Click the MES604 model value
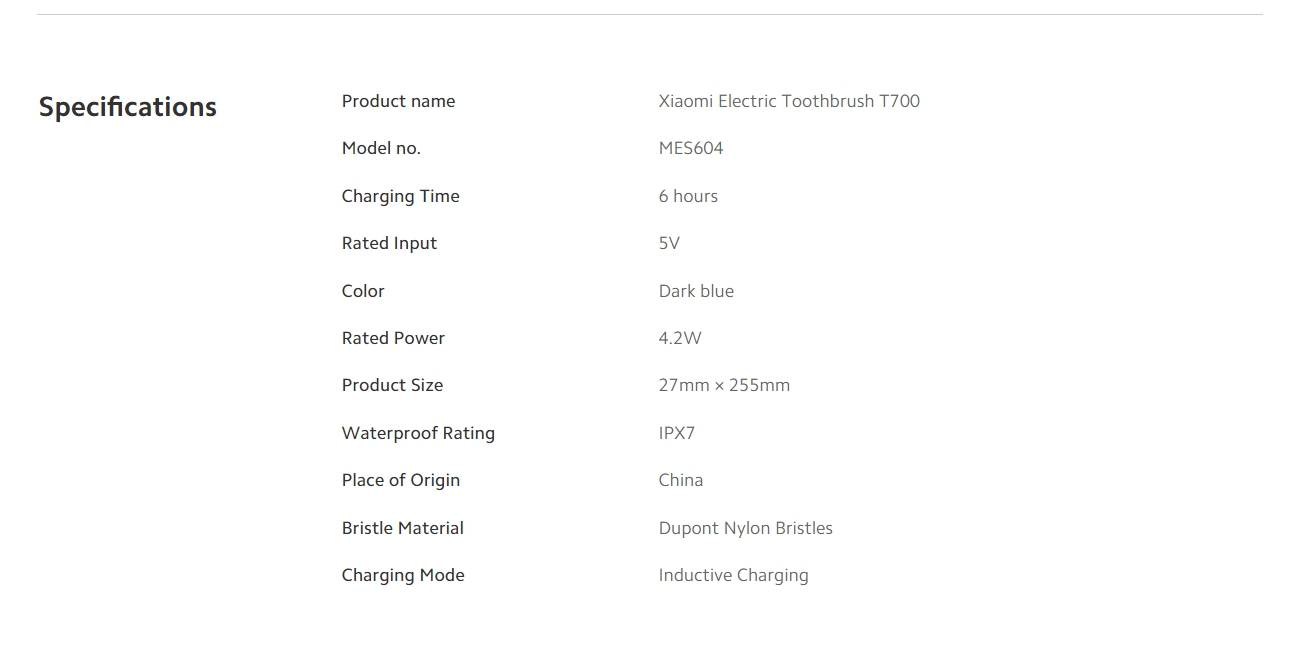 (x=691, y=148)
